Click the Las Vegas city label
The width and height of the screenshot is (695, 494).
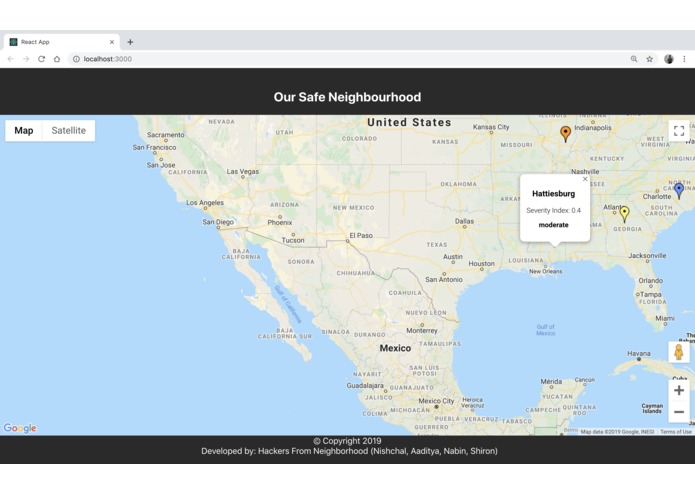[x=243, y=171]
